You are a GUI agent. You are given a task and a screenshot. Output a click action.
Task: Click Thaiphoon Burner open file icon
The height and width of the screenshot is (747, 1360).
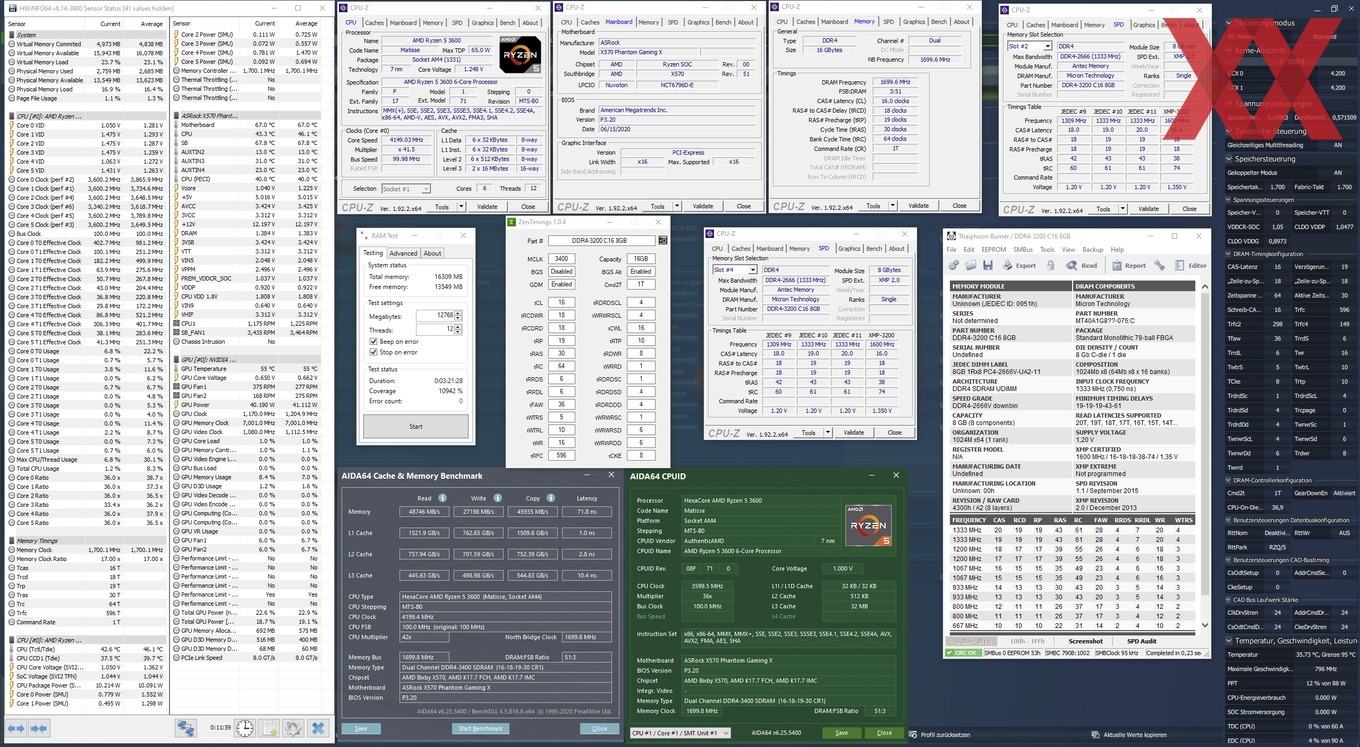pyautogui.click(x=970, y=265)
